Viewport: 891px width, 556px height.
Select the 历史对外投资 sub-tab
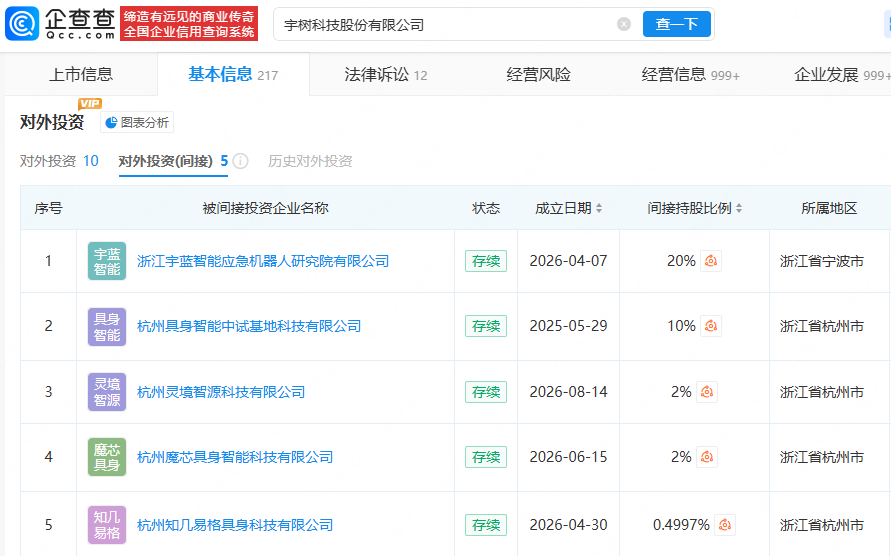[x=310, y=161]
